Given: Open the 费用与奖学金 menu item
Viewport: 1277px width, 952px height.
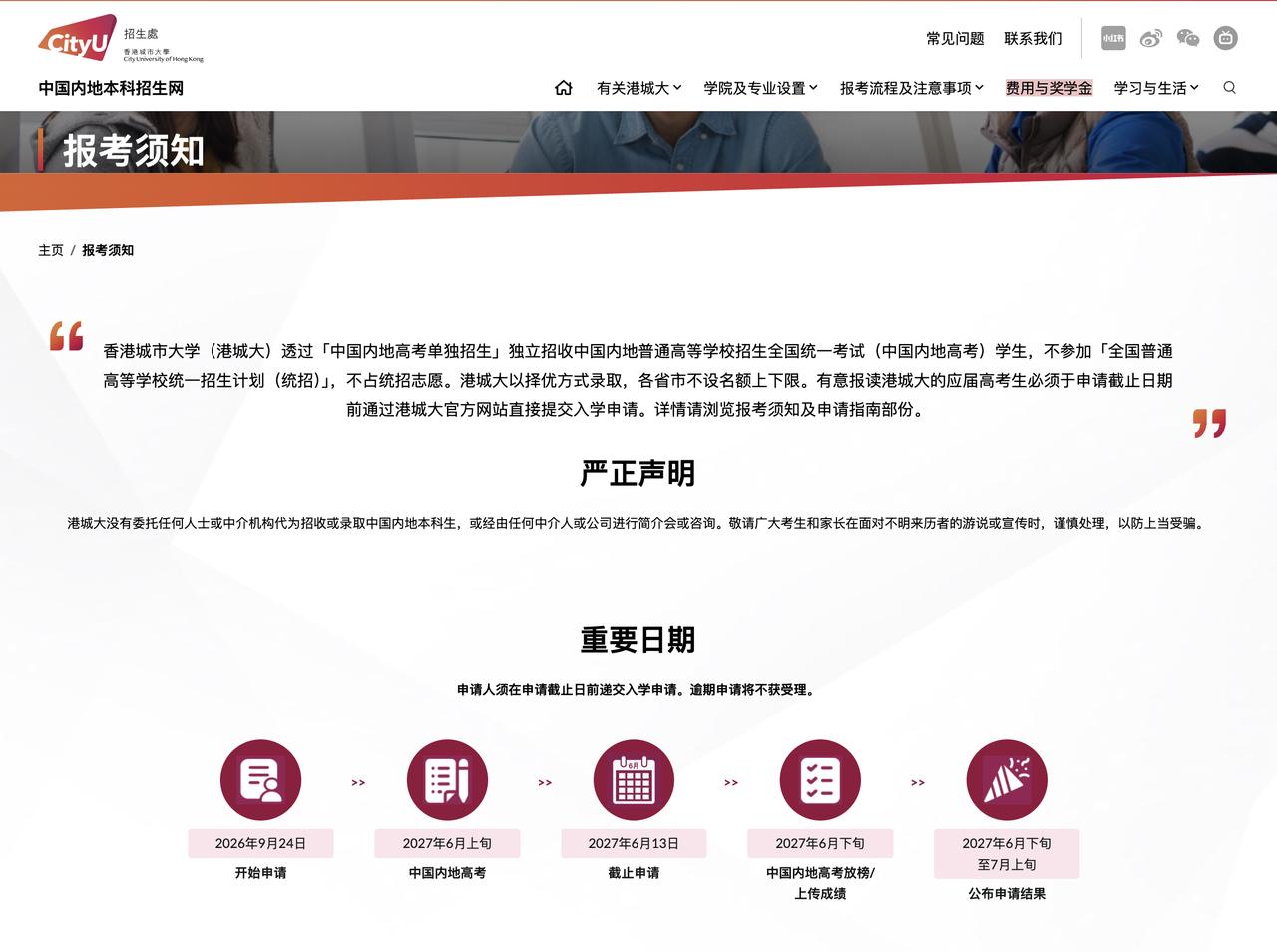Looking at the screenshot, I should click(x=1049, y=88).
